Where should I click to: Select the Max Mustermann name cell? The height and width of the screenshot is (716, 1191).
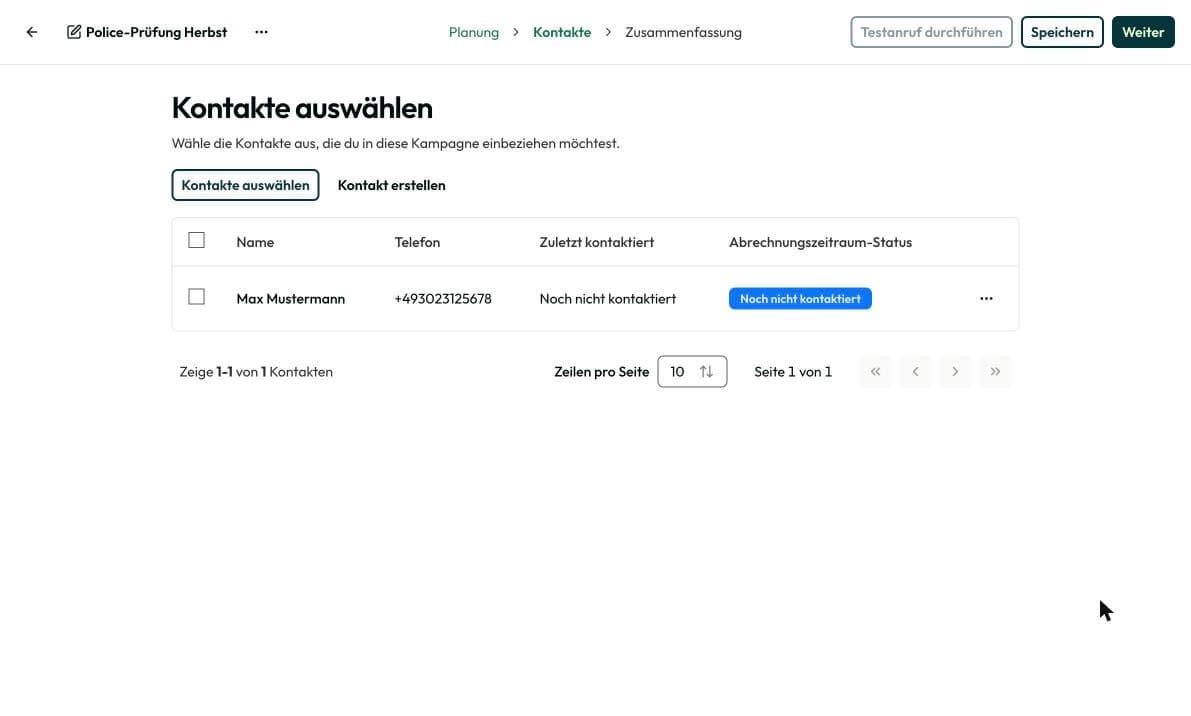[290, 299]
